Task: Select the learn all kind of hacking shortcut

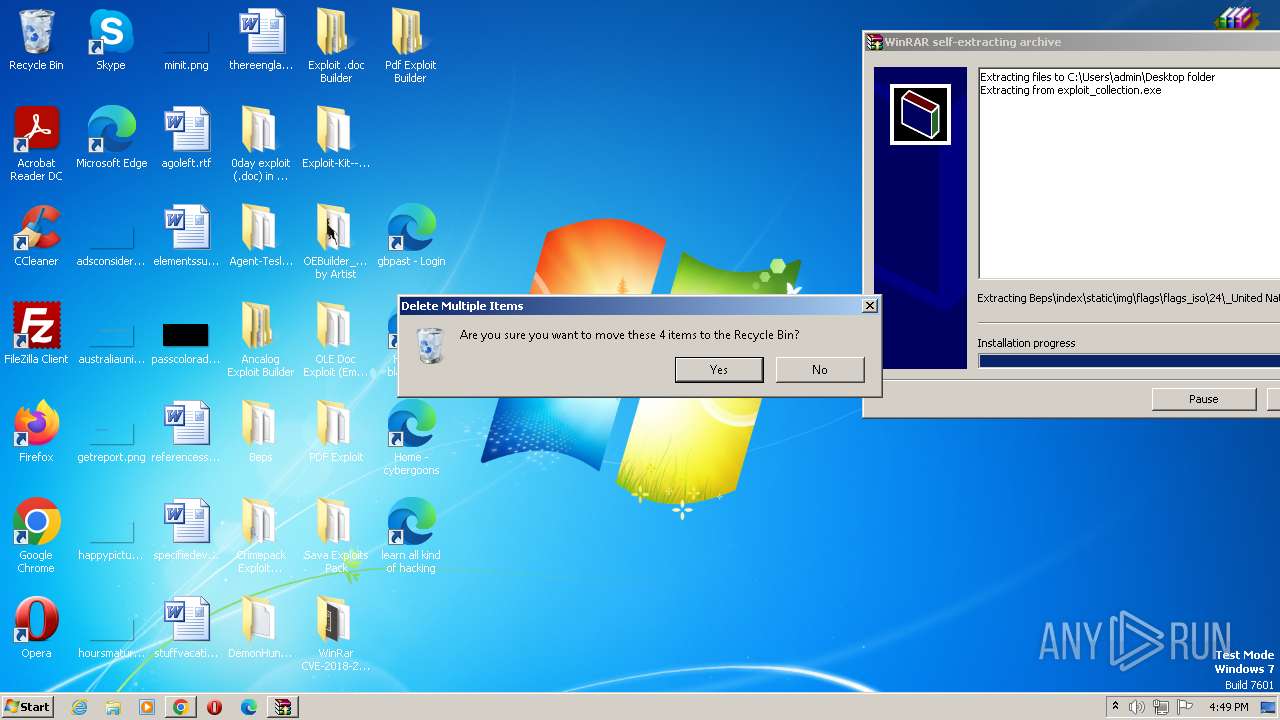Action: click(x=411, y=536)
